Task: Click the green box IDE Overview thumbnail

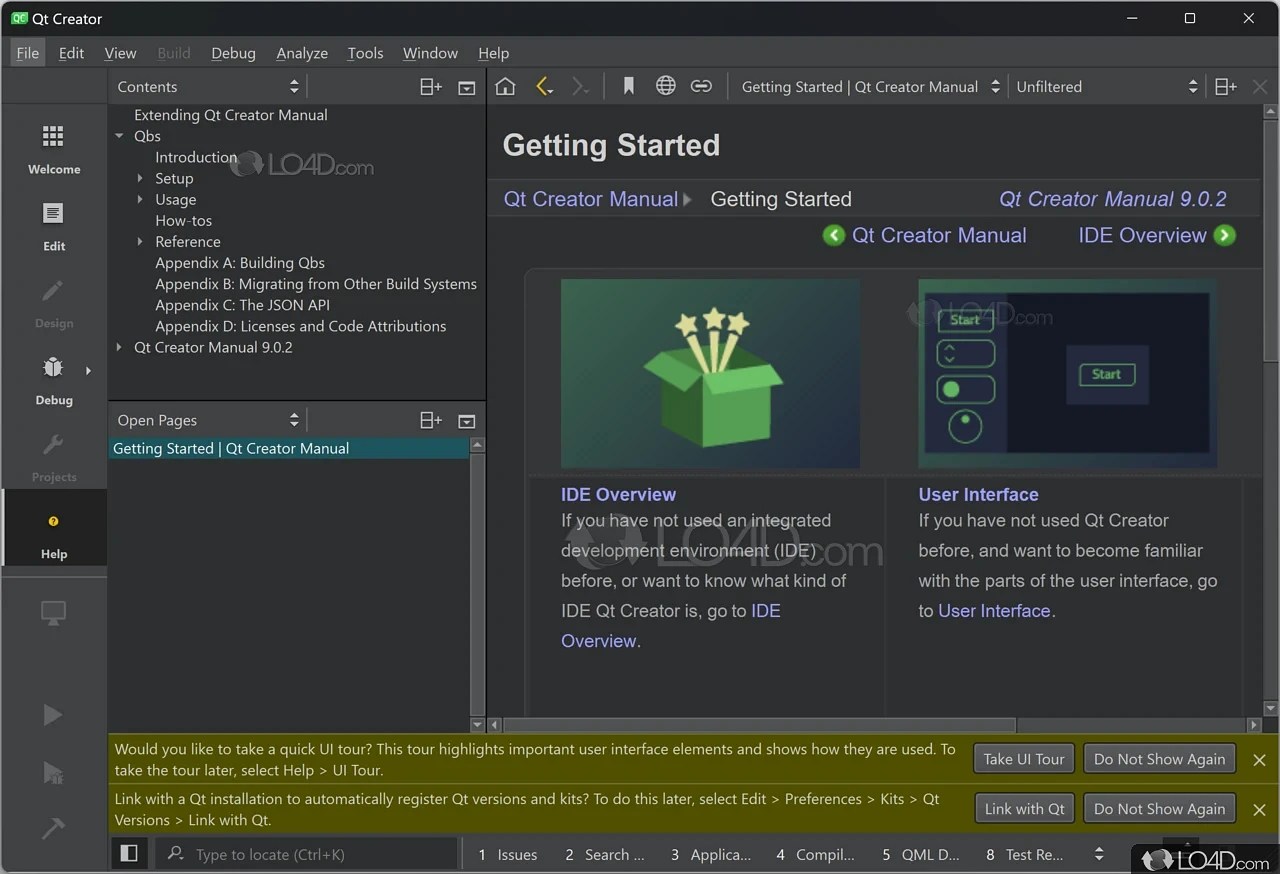Action: (x=710, y=373)
